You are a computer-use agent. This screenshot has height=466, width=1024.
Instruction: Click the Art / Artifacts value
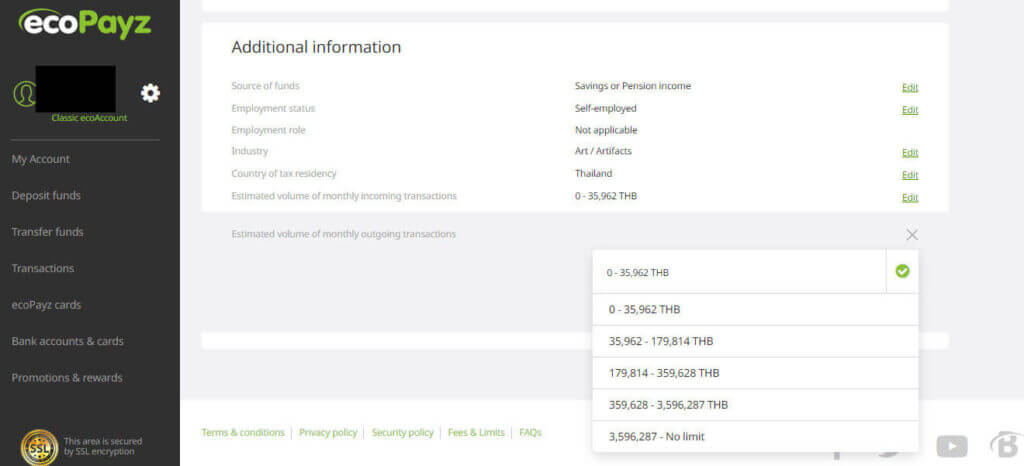coord(603,151)
